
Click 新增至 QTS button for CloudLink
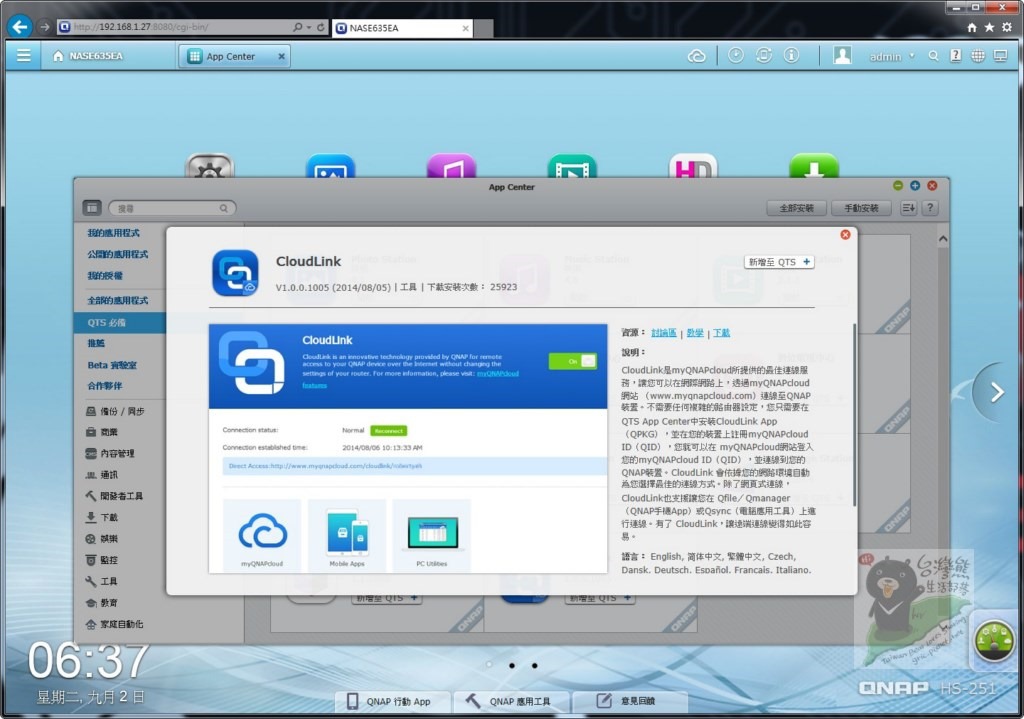779,262
